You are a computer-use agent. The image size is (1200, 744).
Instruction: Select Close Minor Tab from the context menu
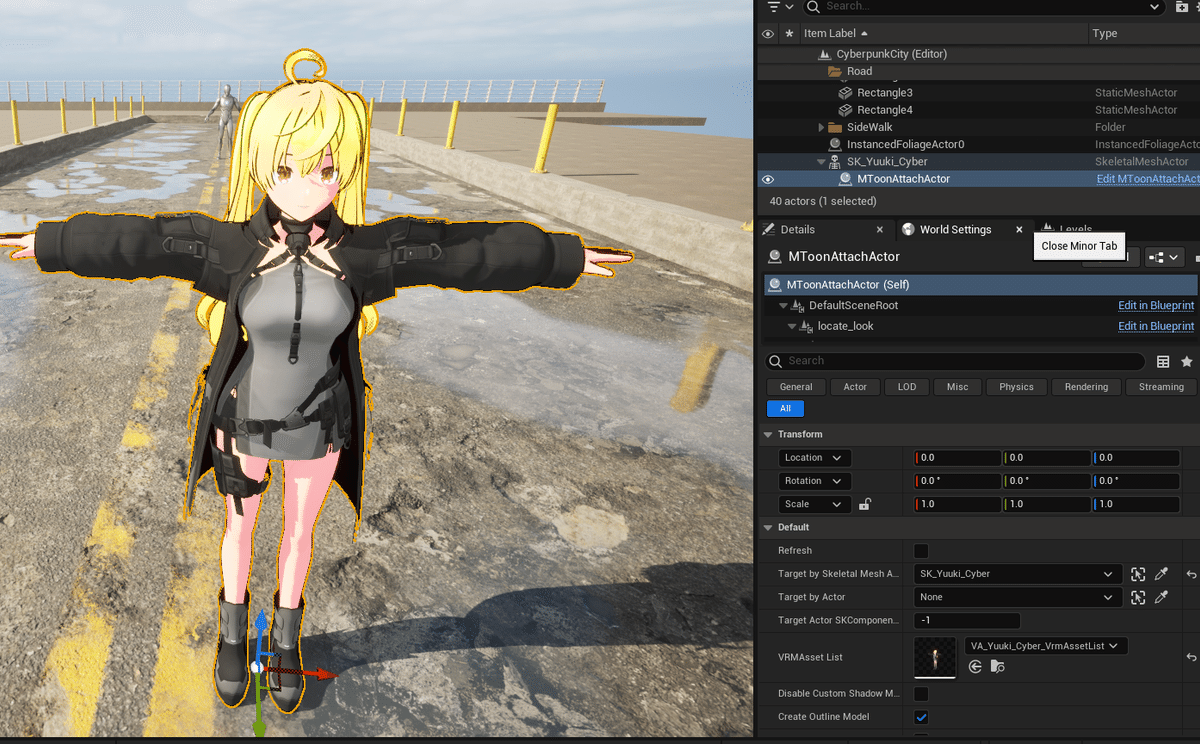(x=1078, y=246)
